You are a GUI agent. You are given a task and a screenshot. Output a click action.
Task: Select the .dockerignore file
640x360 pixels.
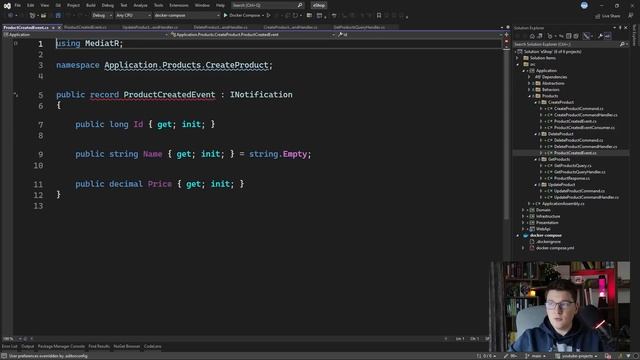point(548,242)
